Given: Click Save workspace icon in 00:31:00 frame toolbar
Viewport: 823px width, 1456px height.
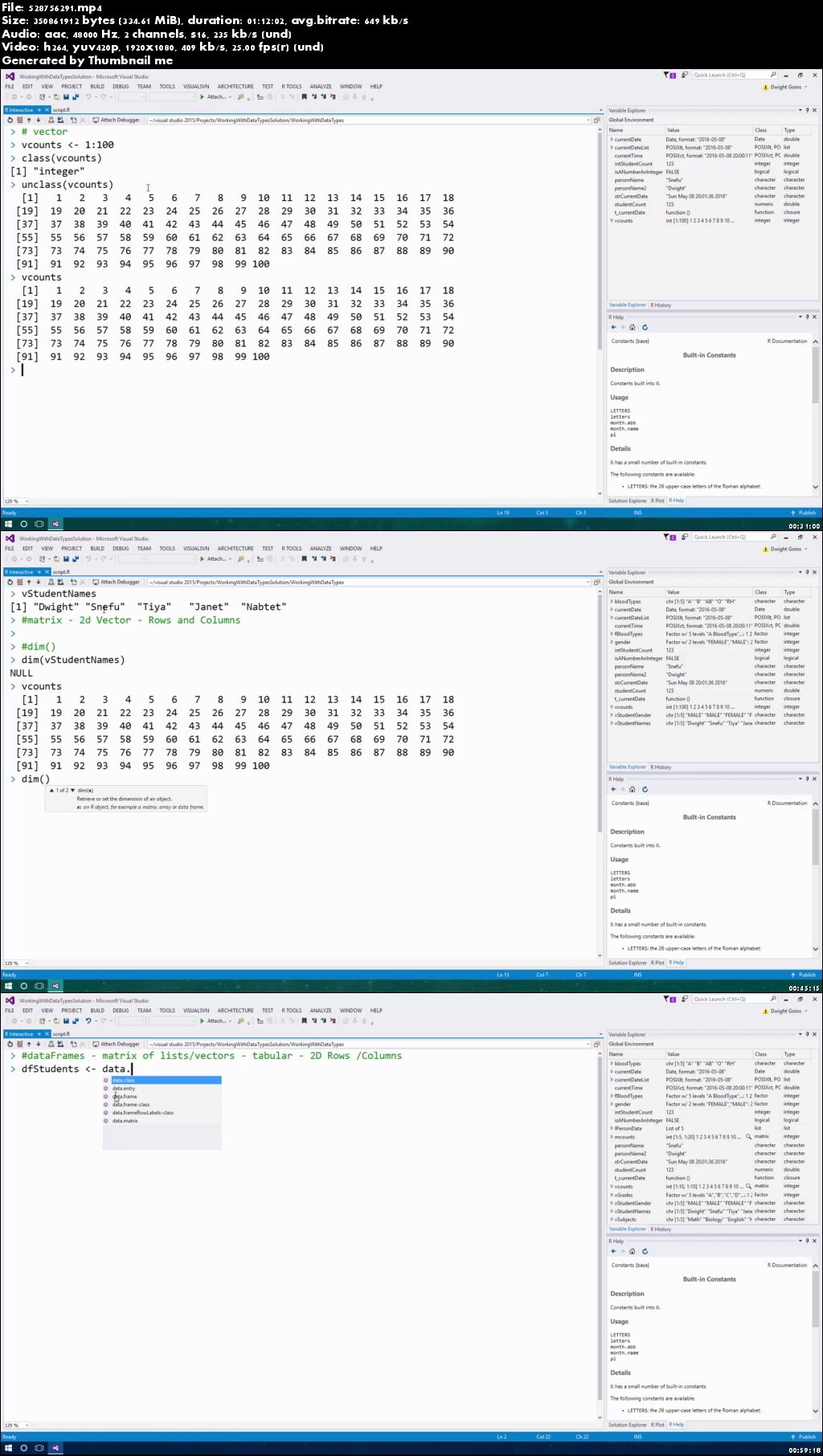Looking at the screenshot, I should click(x=59, y=120).
